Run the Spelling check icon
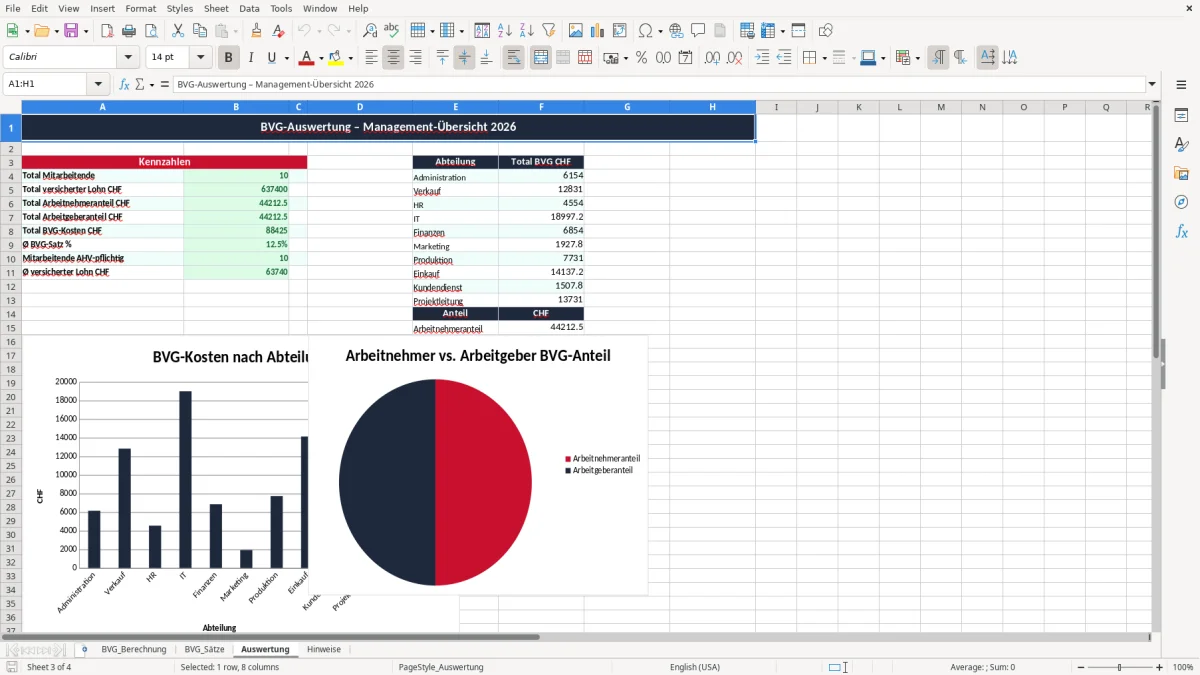This screenshot has height=675, width=1200. 392,31
